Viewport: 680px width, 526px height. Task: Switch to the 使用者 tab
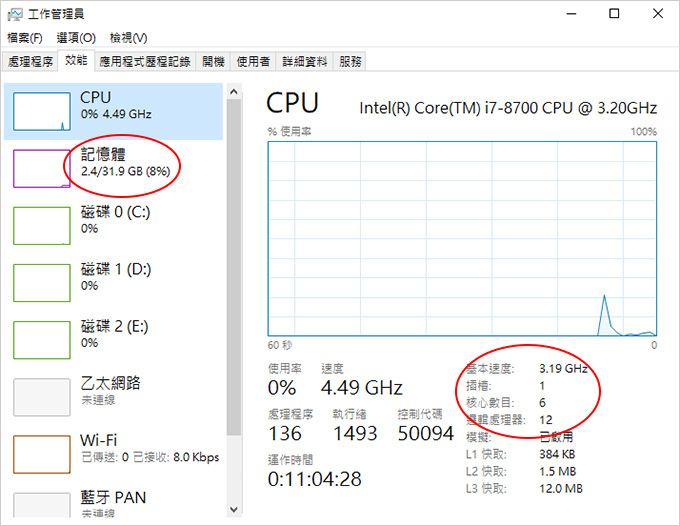click(253, 62)
